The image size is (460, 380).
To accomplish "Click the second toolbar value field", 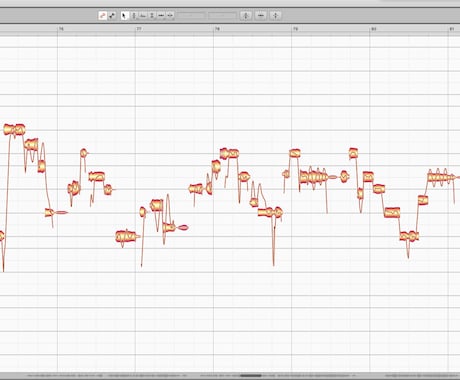I will tap(222, 15).
